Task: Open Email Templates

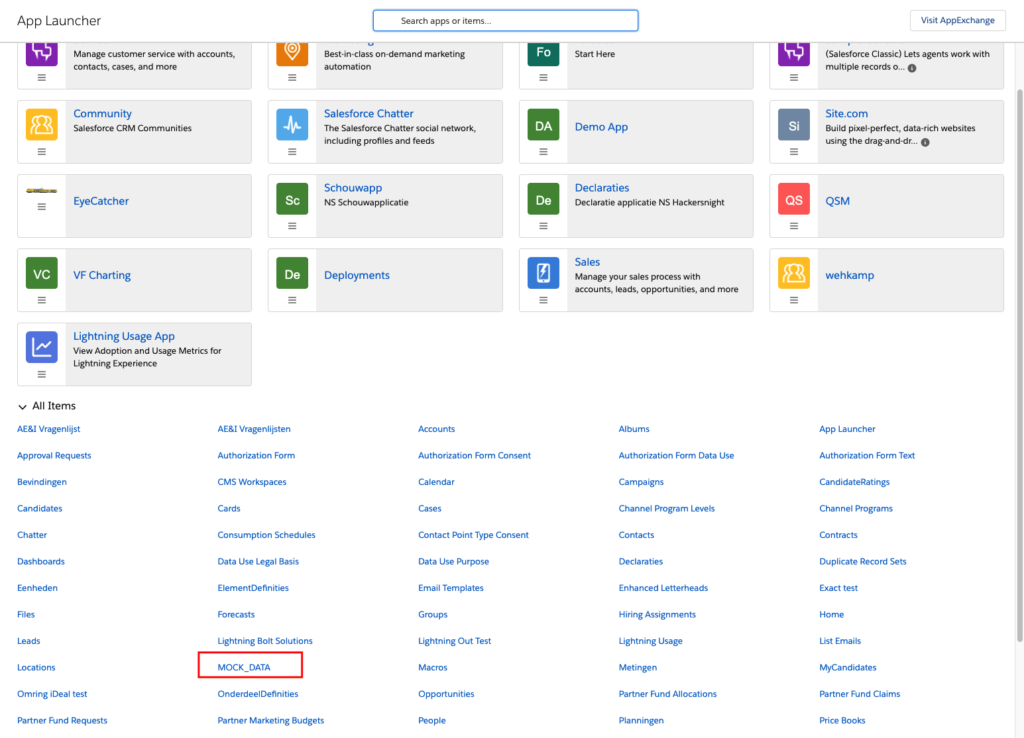Action: click(451, 588)
